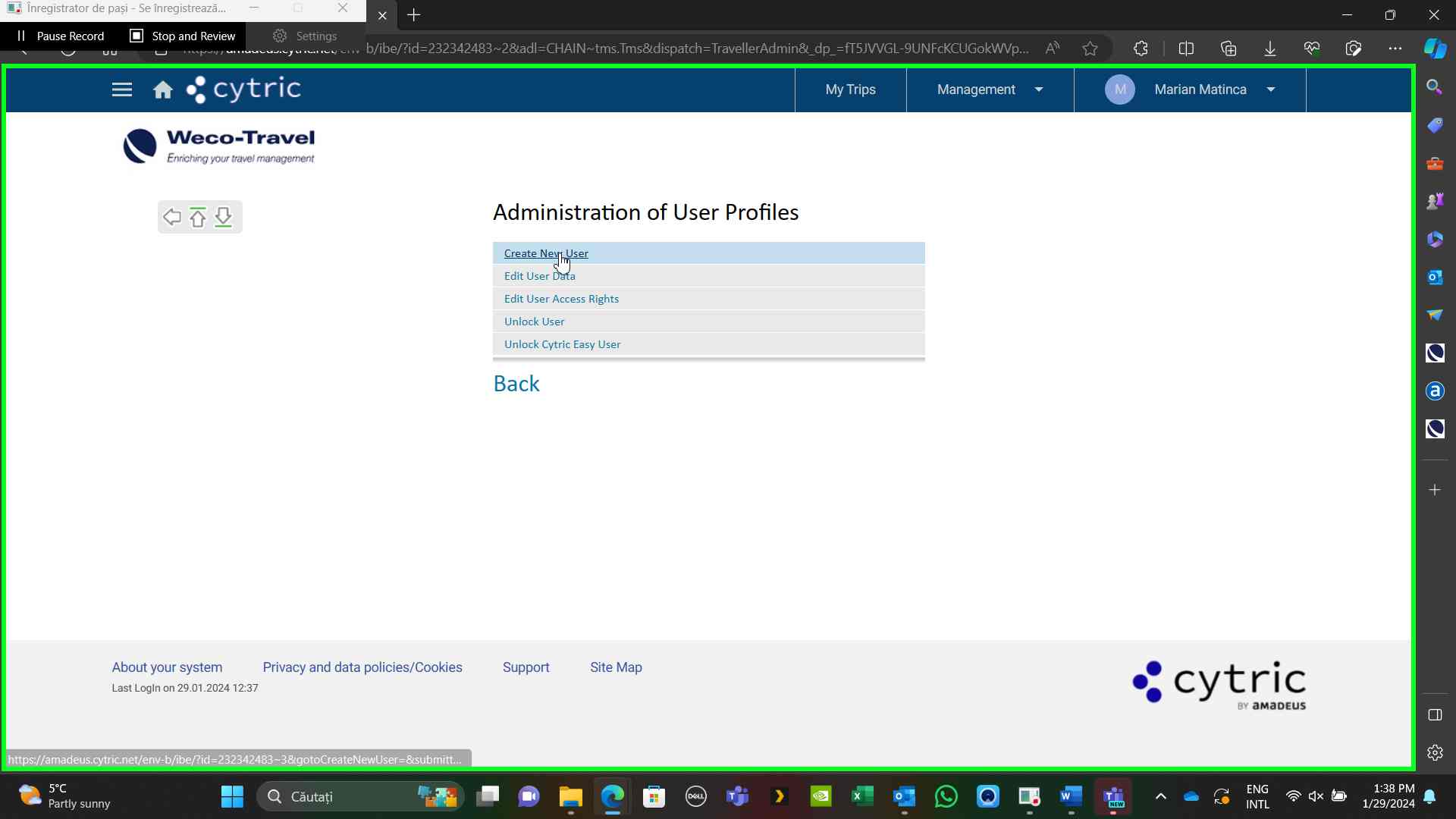Show hidden system tray icons chevron
The image size is (1456, 819).
[x=1160, y=796]
